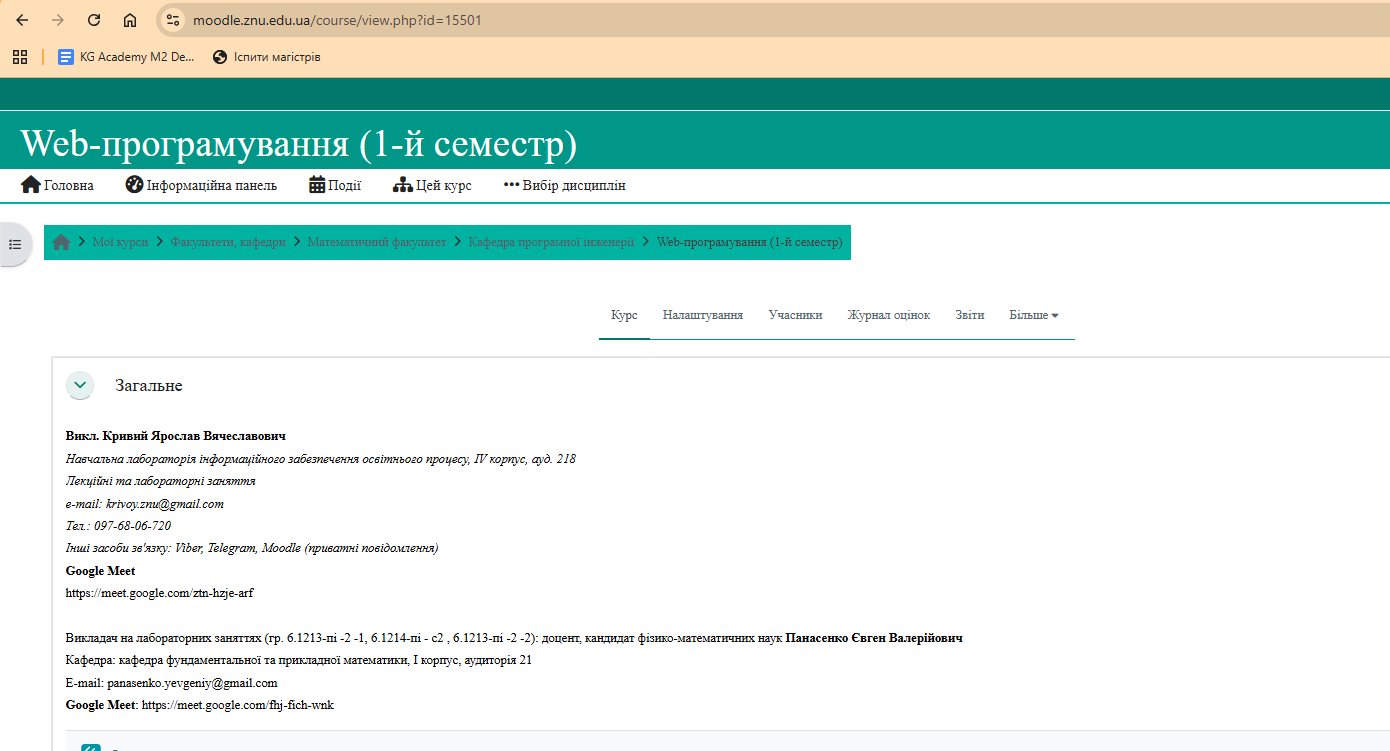
Task: Click the breadcrumb home icon
Action: (x=62, y=242)
